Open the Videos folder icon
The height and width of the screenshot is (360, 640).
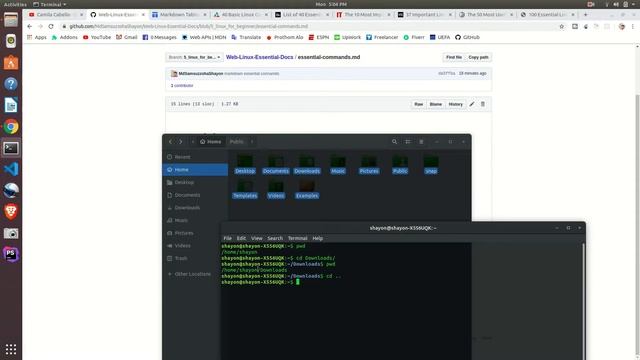(x=276, y=189)
